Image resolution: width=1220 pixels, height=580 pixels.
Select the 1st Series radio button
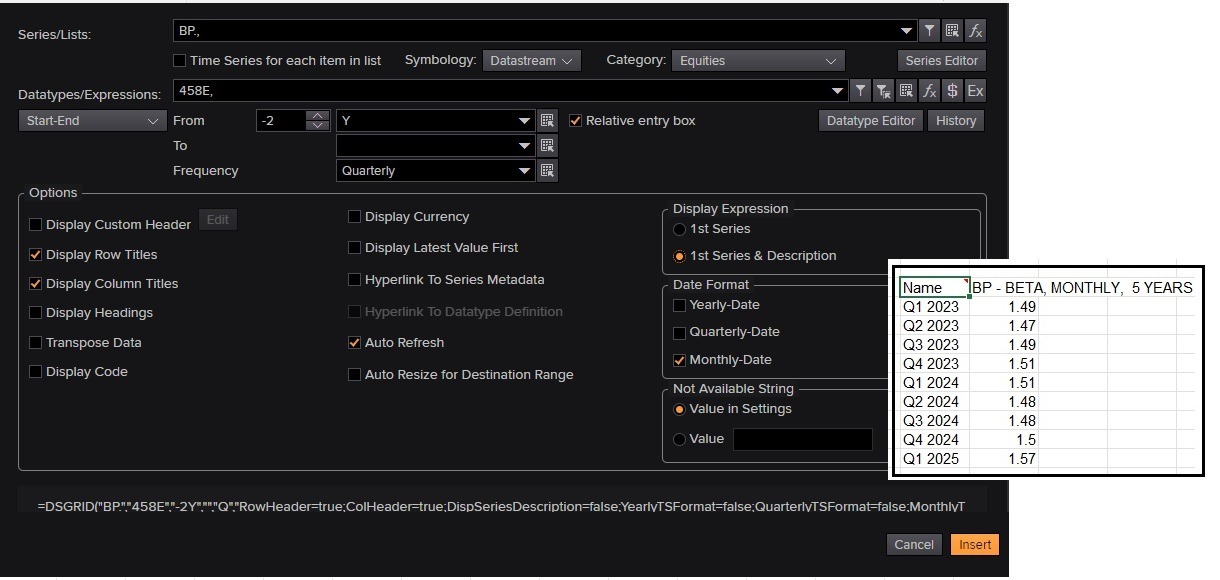[x=680, y=229]
